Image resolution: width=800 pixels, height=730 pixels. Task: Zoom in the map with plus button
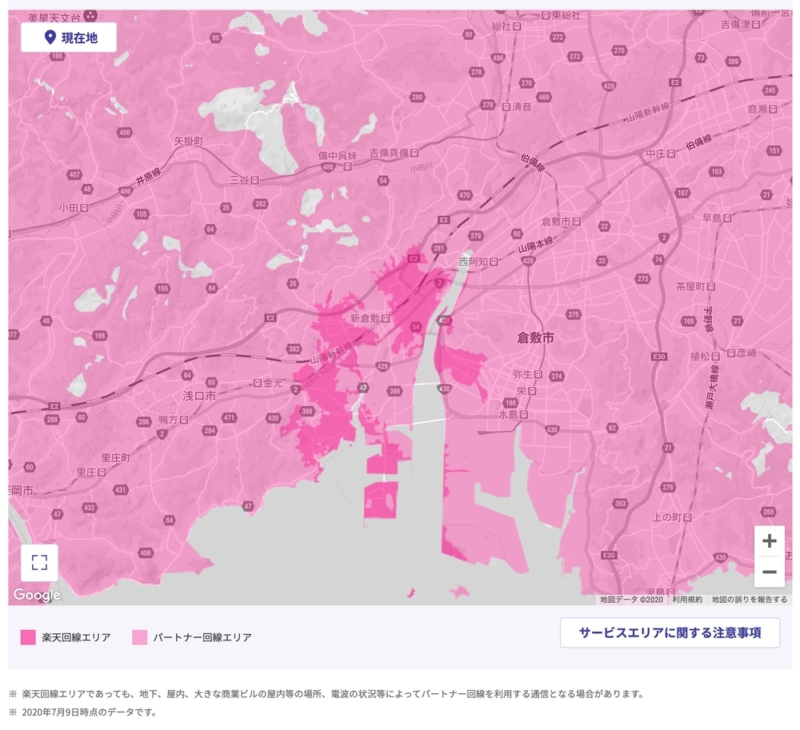769,541
